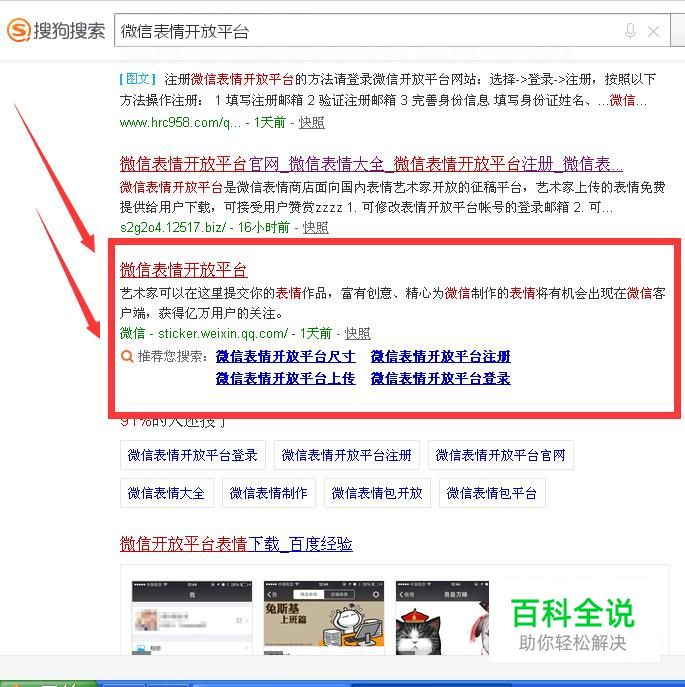The image size is (685, 687).
Task: Open 快照 for the hrc958.com result
Action: click(x=312, y=123)
